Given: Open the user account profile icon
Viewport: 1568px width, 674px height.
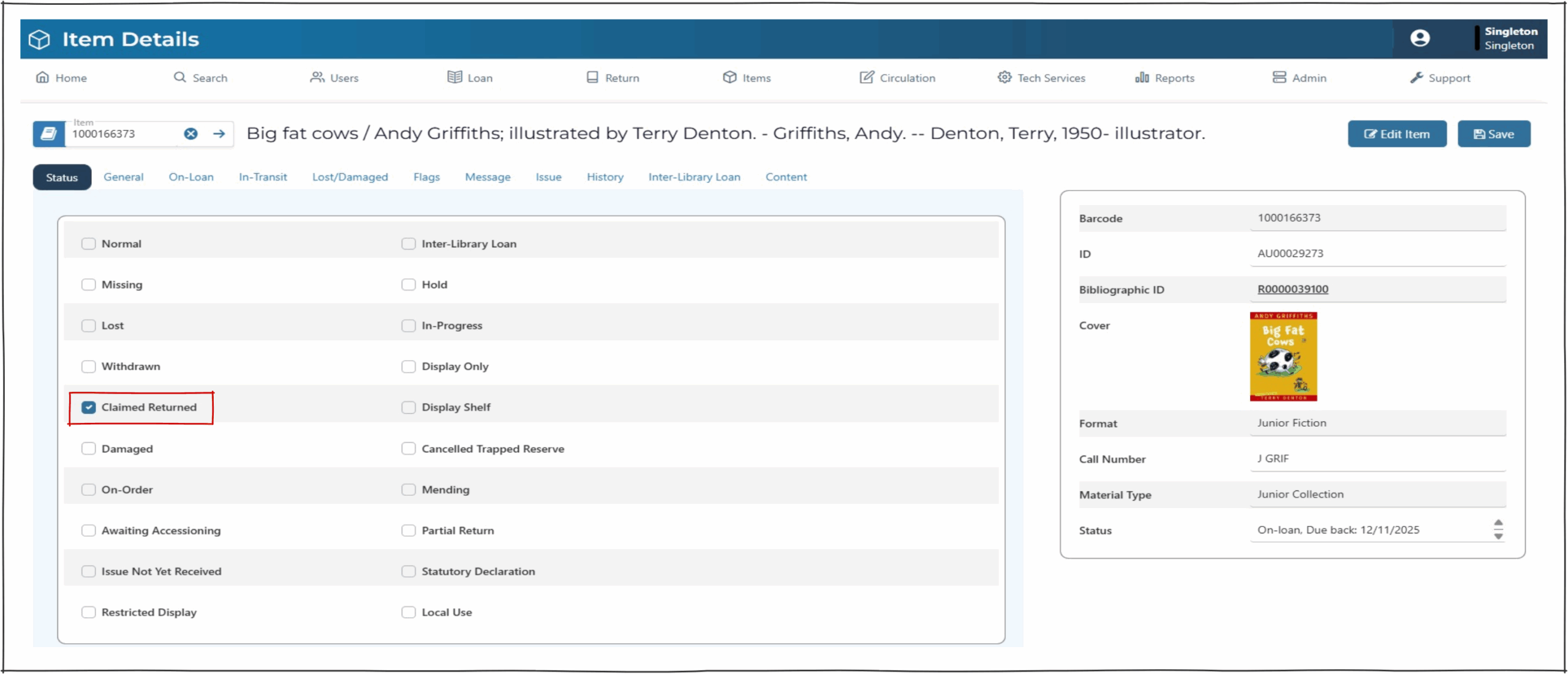Looking at the screenshot, I should [x=1419, y=39].
